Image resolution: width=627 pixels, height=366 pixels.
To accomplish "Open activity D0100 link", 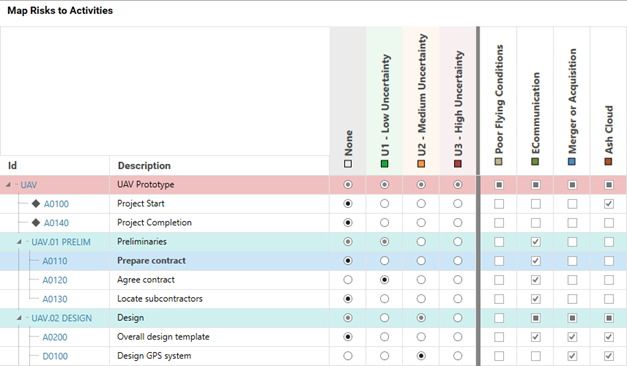I will click(x=55, y=356).
